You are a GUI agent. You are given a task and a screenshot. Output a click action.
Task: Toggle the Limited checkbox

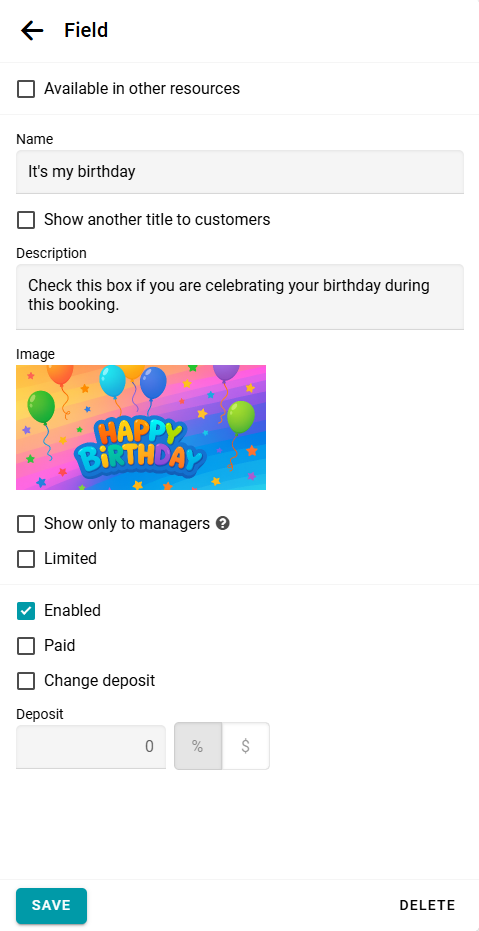click(26, 559)
